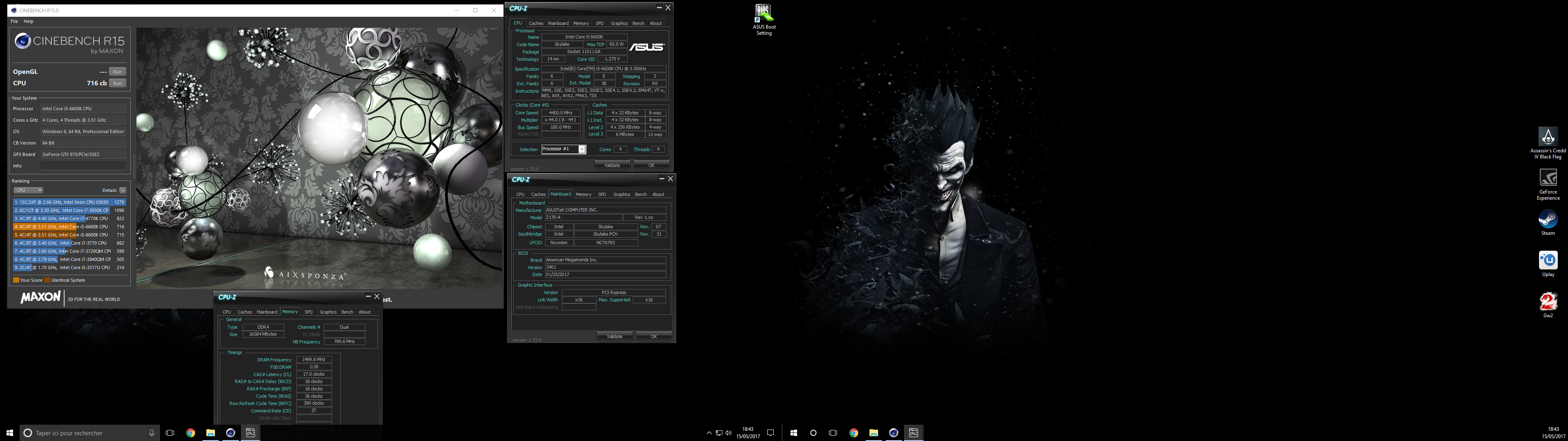Screen dimensions: 1568x441
Task: Click the microphone icon in the search box
Action: tap(151, 433)
